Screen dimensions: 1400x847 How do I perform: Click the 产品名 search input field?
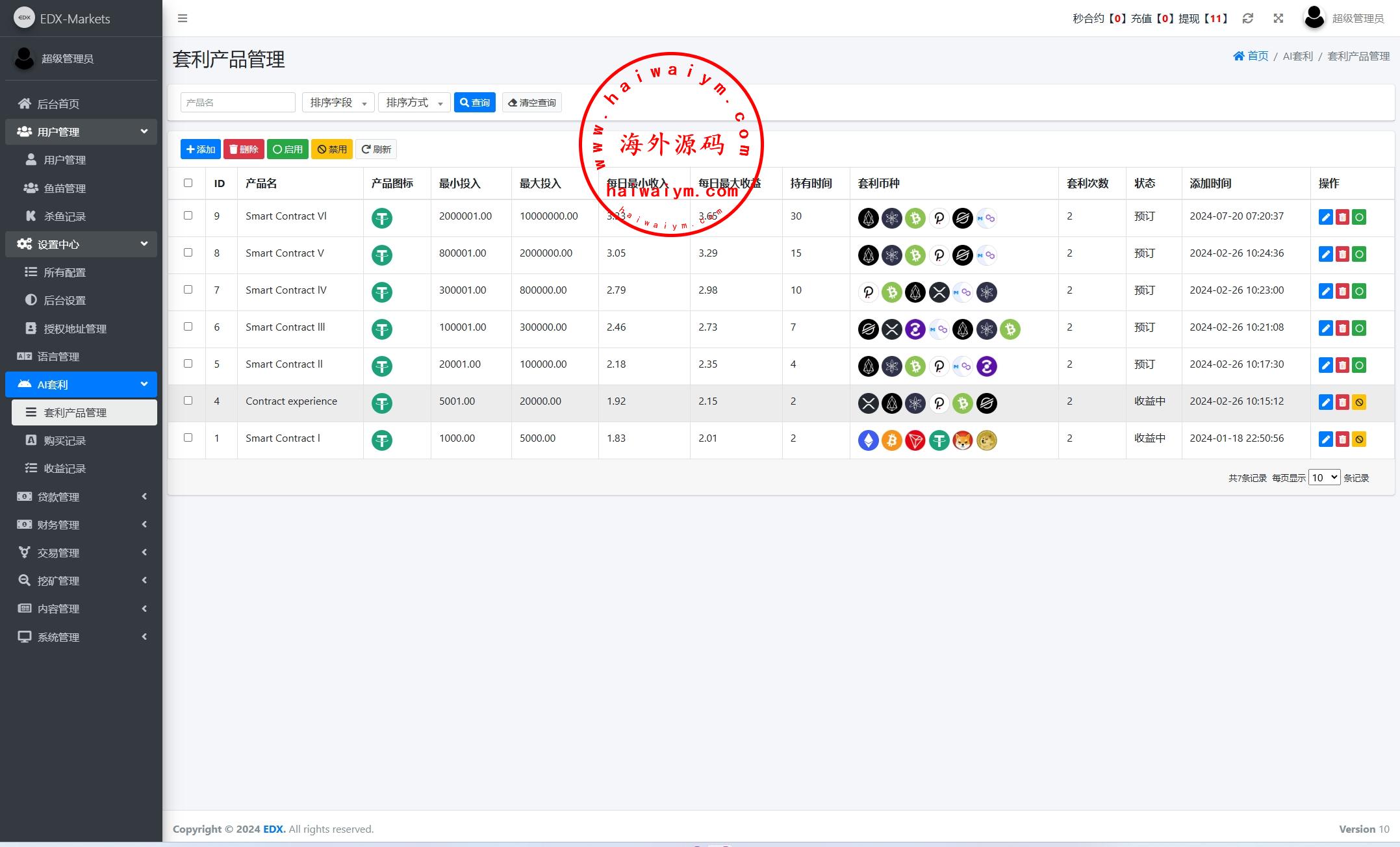238,103
